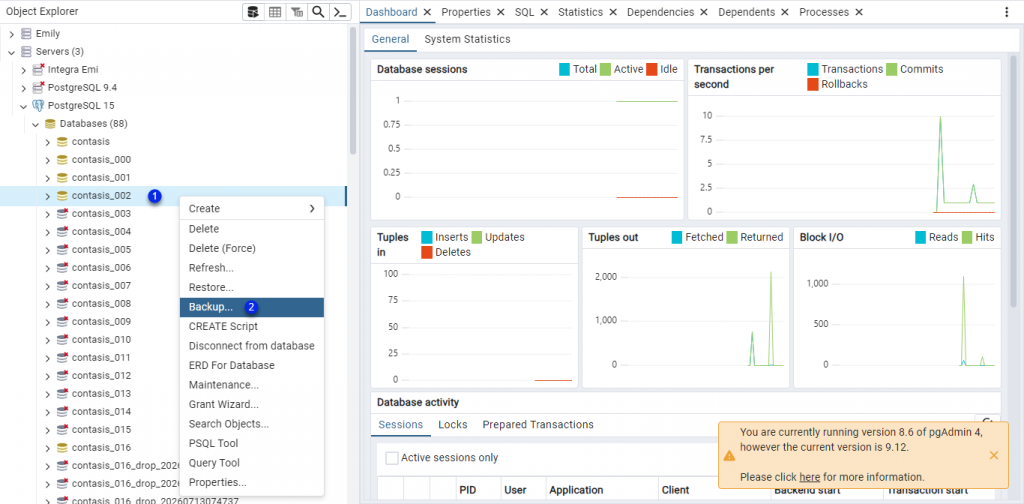
Task: Collapse the Databases (88) node
Action: (35, 123)
